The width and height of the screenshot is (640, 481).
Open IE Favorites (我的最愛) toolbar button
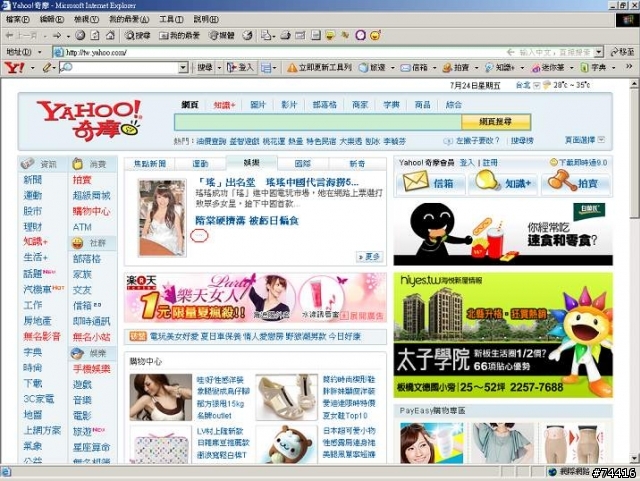pos(179,36)
